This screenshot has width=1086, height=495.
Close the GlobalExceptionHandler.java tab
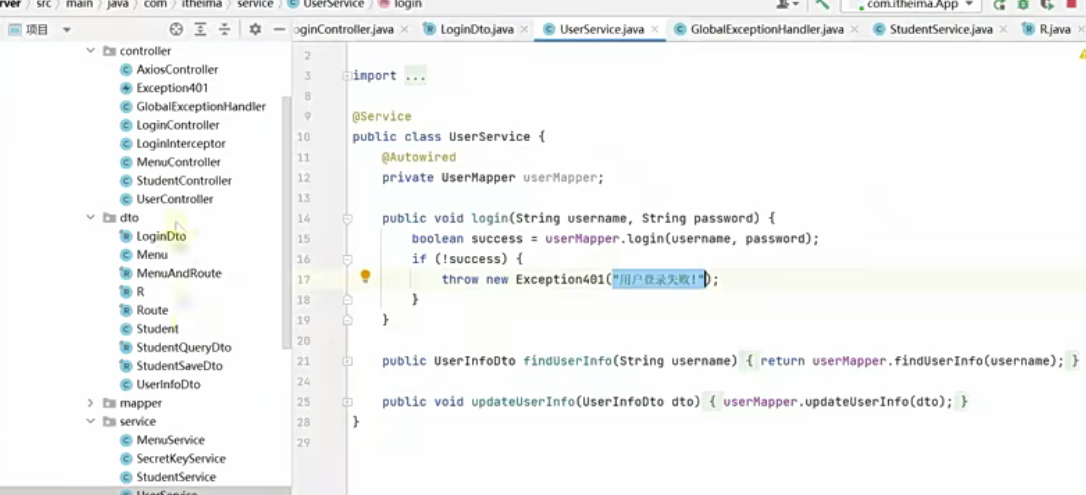tap(855, 29)
